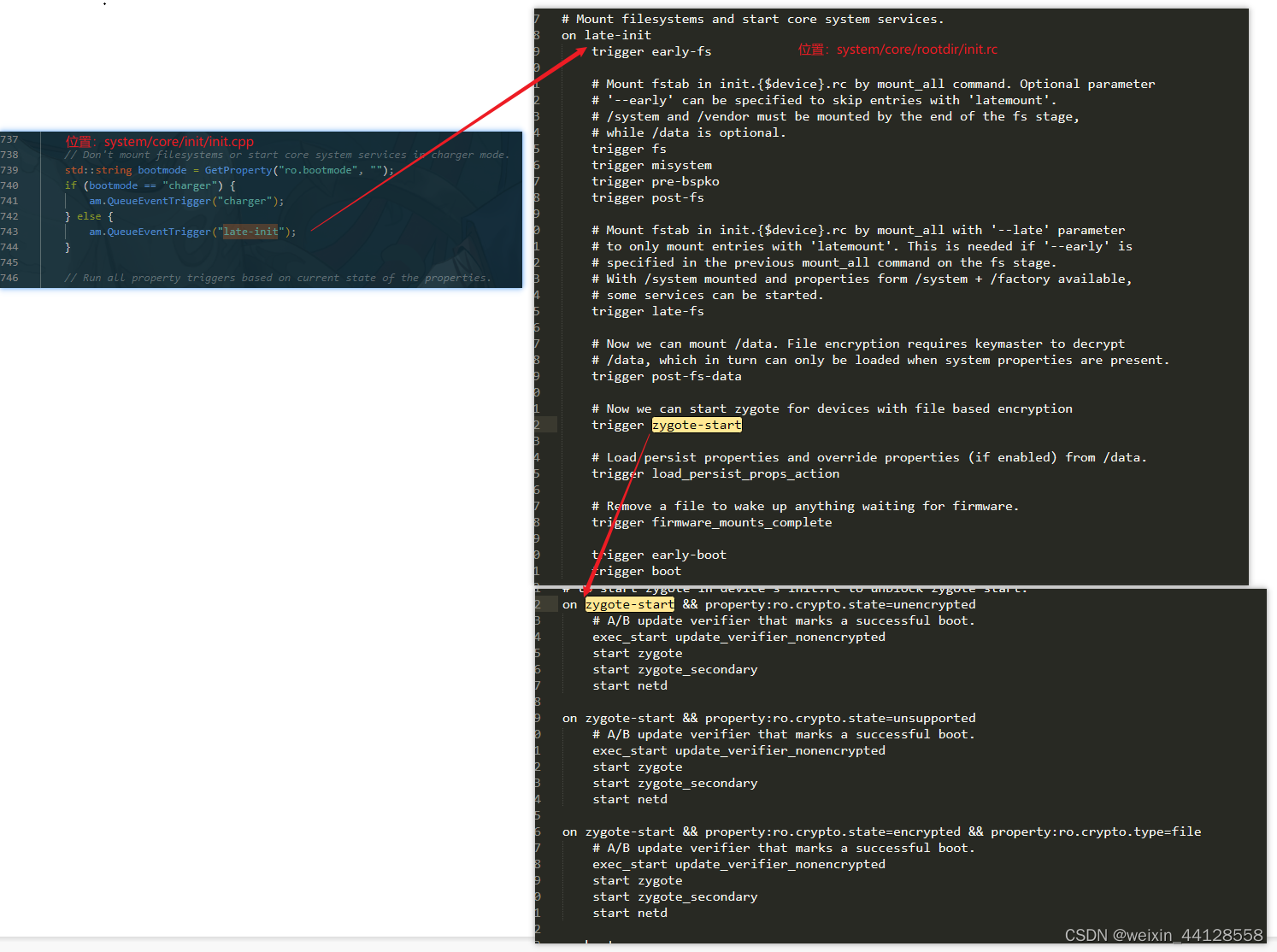Click the 'if (bootmode == "charger")' line
The height and width of the screenshot is (952, 1277).
pos(150,185)
